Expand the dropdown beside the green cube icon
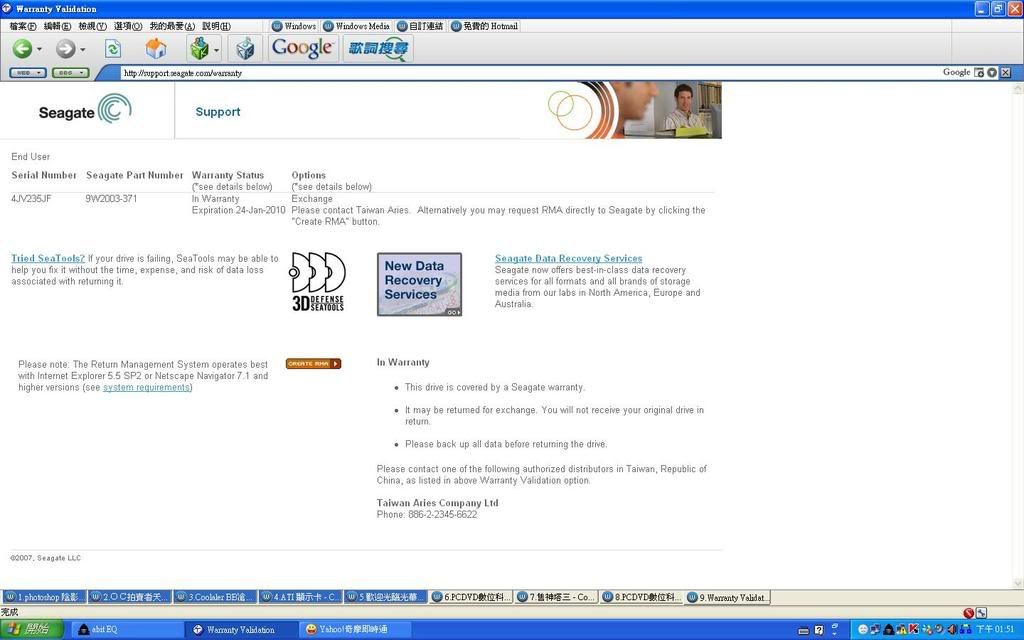The height and width of the screenshot is (640, 1024). 216,49
